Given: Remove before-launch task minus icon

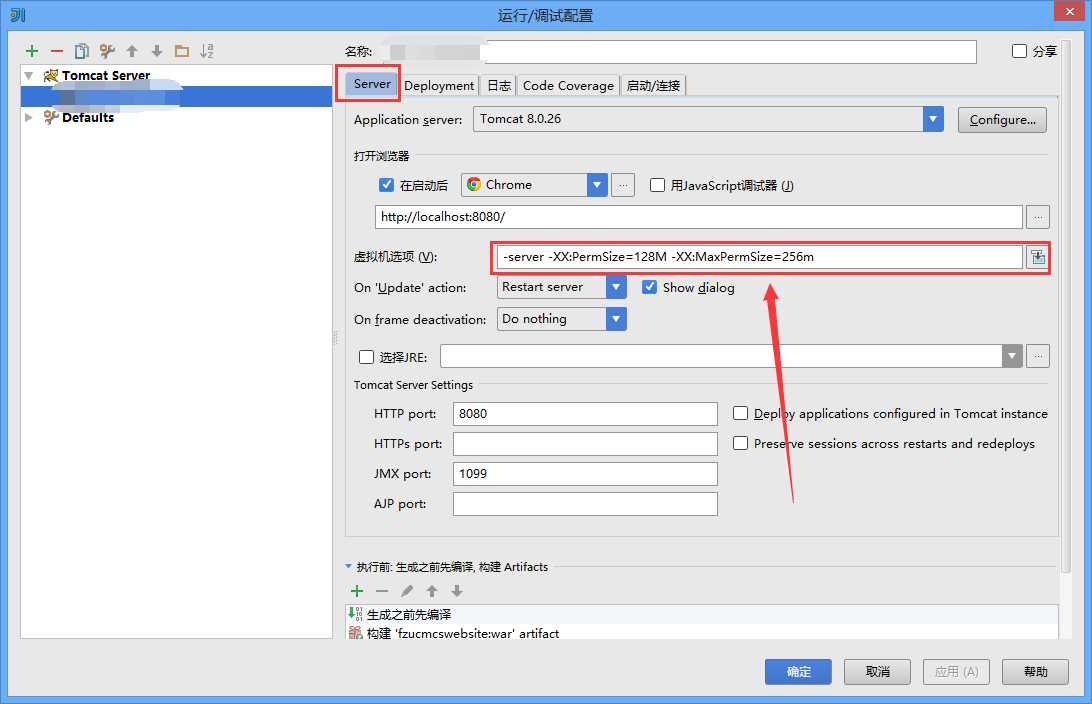Looking at the screenshot, I should [x=382, y=591].
